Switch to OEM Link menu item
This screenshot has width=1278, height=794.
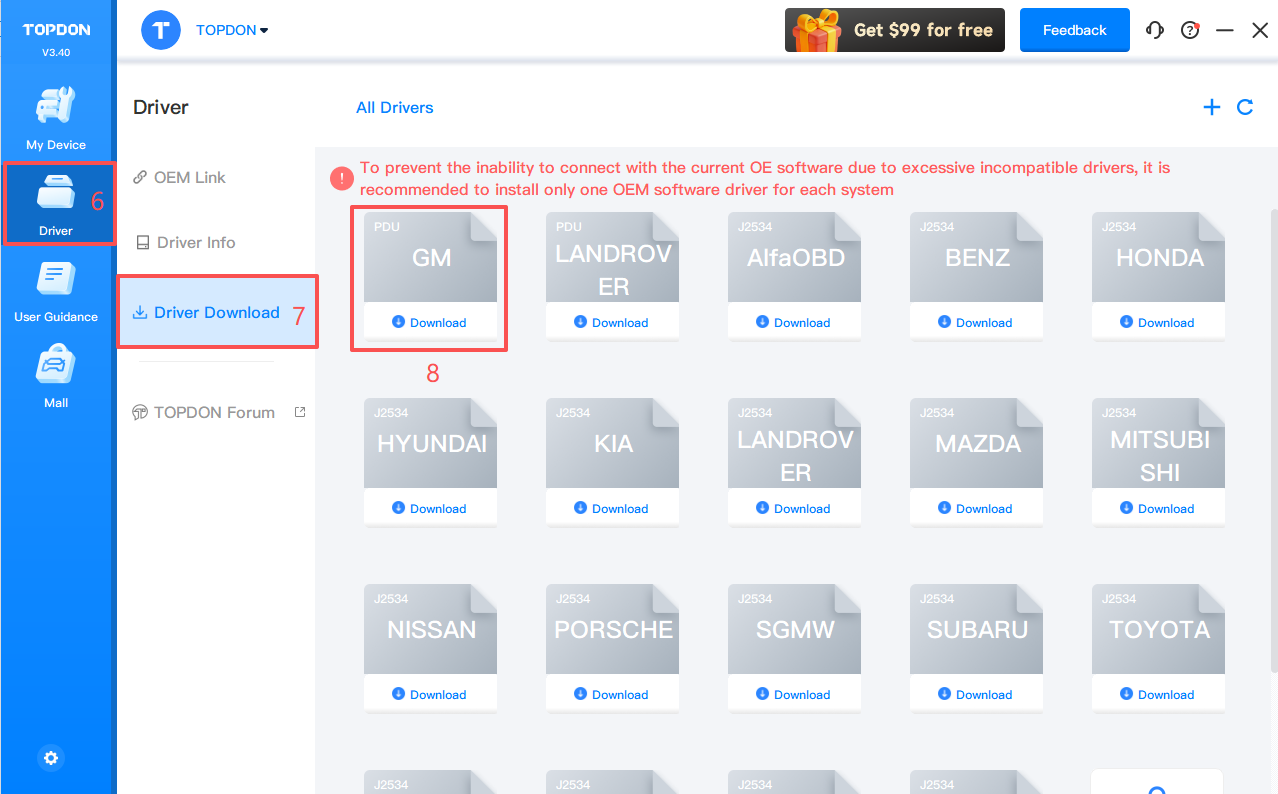(189, 177)
